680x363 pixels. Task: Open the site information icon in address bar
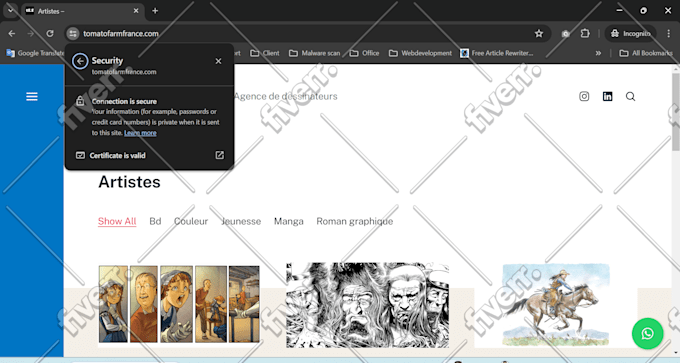[73, 33]
